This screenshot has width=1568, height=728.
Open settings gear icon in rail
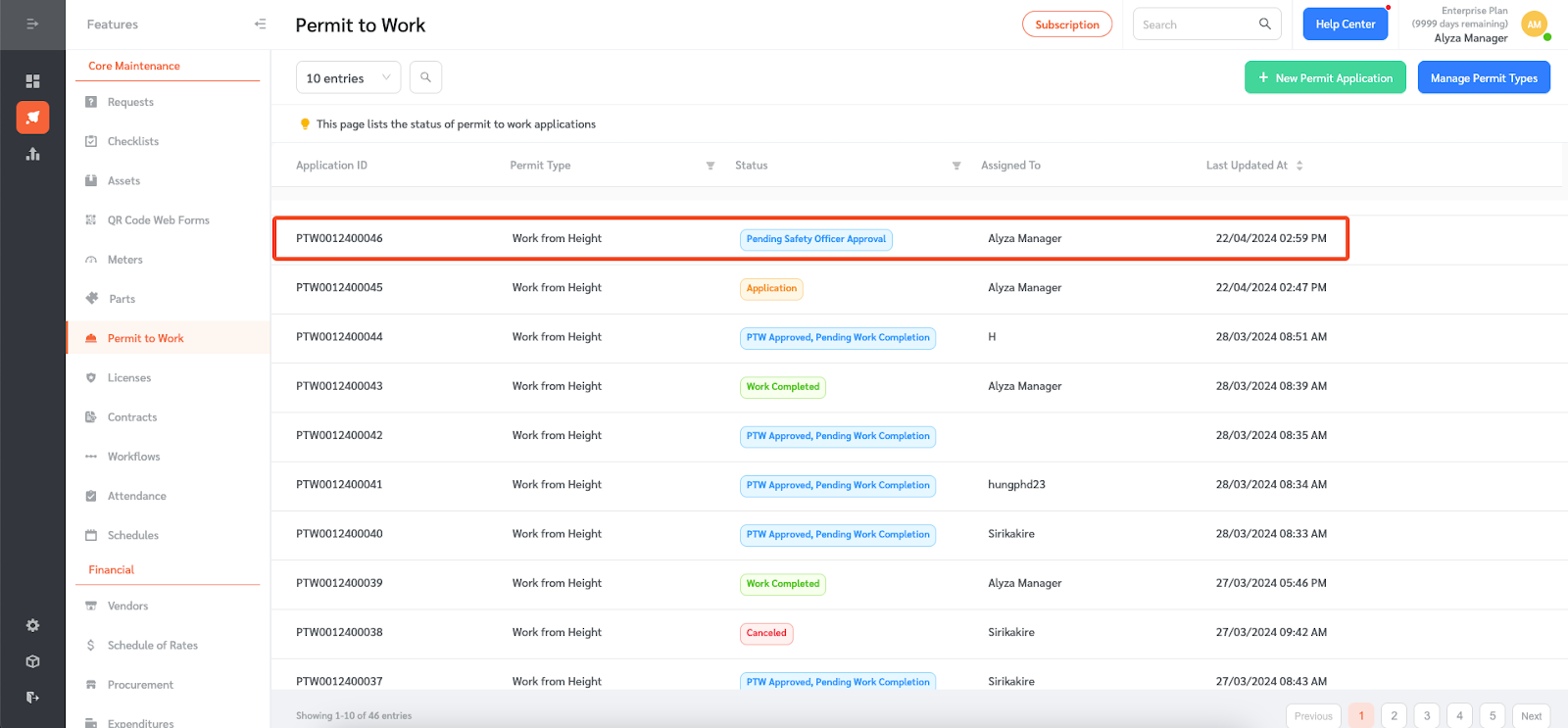[x=32, y=625]
